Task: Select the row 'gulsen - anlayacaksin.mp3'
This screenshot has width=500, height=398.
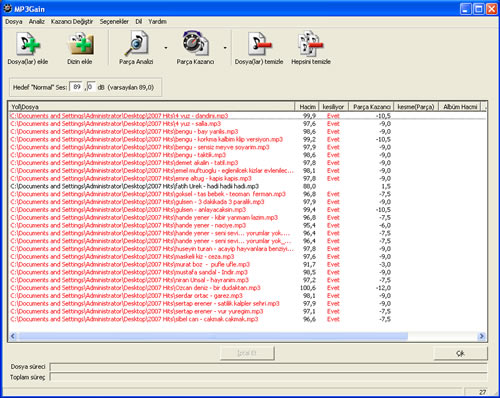Action: pyautogui.click(x=247, y=210)
